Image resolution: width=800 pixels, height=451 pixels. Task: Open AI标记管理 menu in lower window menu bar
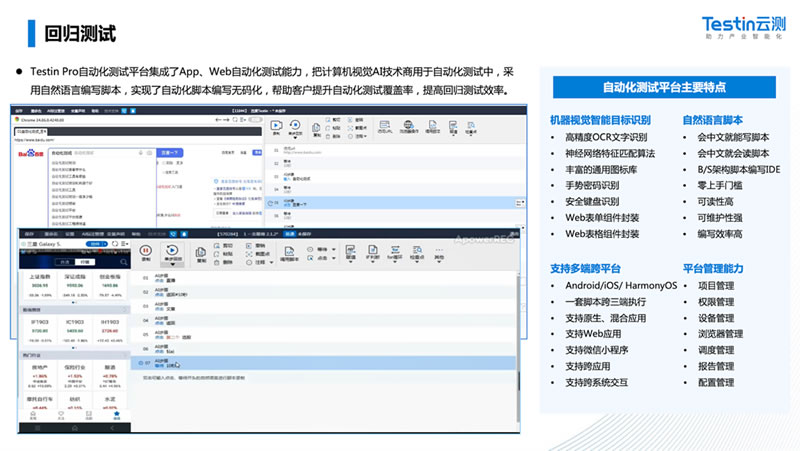pyautogui.click(x=92, y=234)
